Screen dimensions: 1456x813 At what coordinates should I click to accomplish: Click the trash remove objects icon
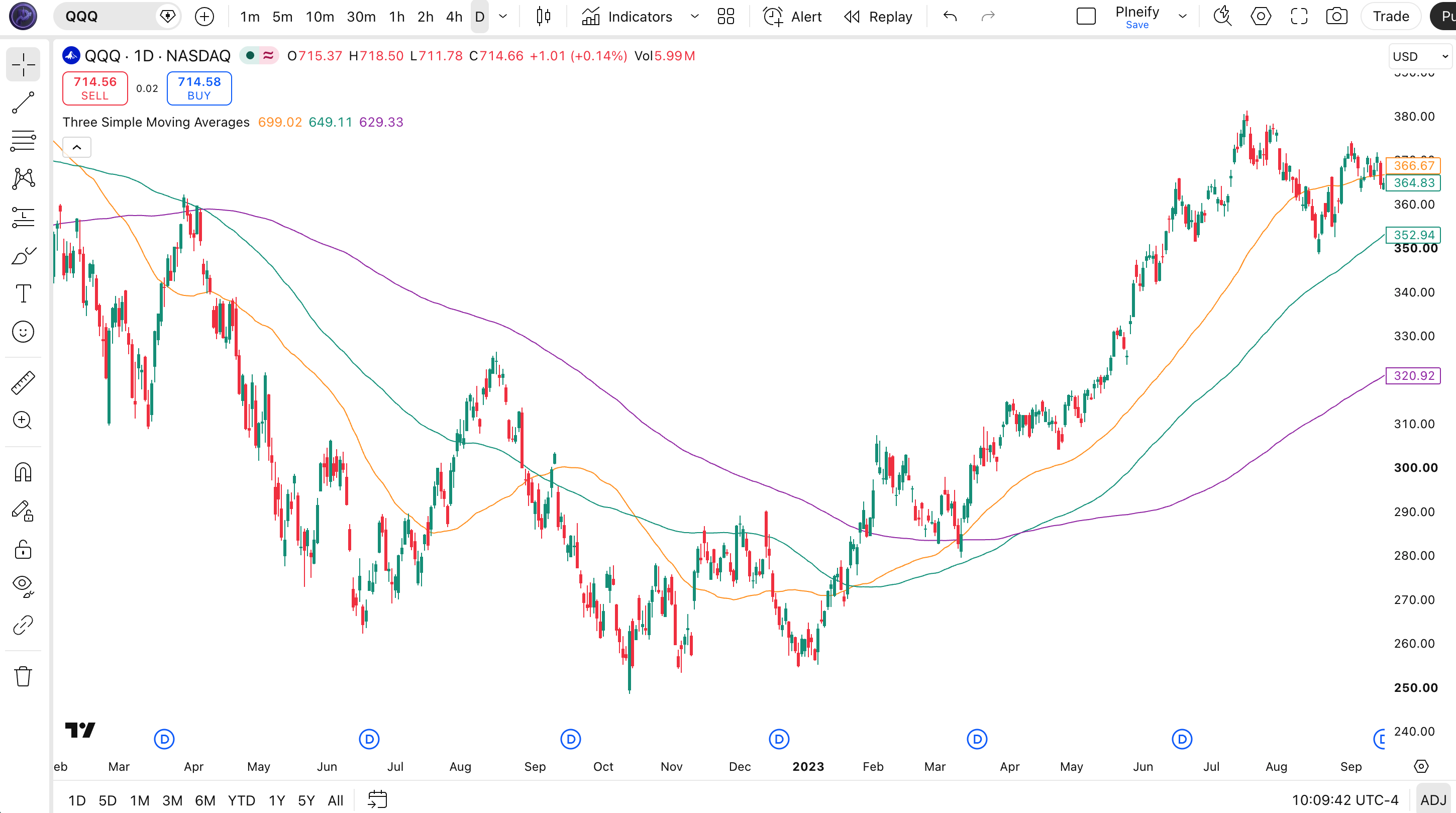23,676
